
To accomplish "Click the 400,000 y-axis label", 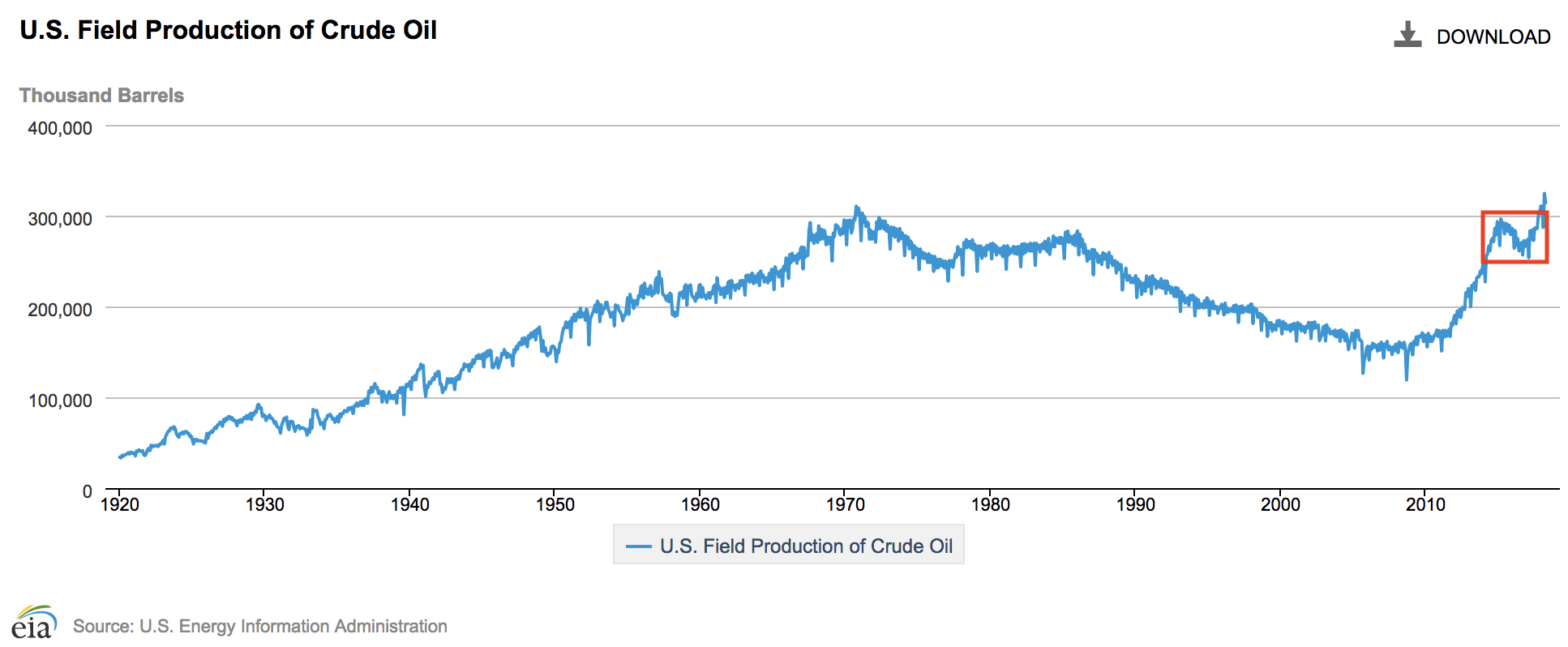I will pos(60,128).
